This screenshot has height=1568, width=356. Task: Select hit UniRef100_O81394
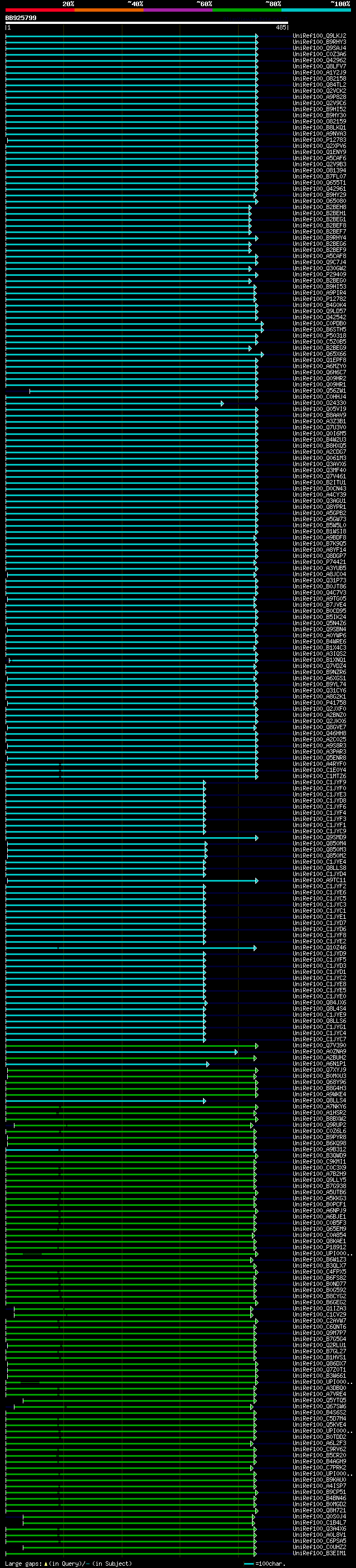point(319,170)
